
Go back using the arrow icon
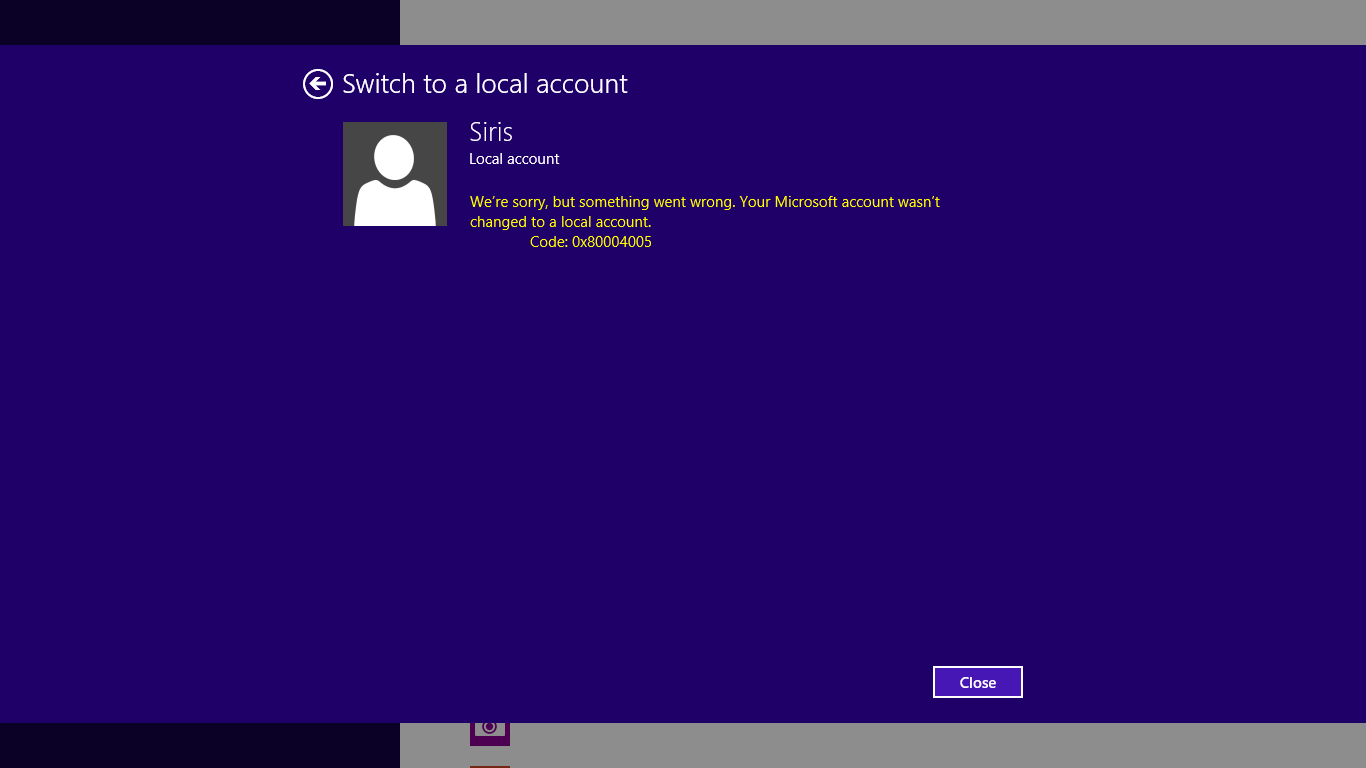[318, 84]
